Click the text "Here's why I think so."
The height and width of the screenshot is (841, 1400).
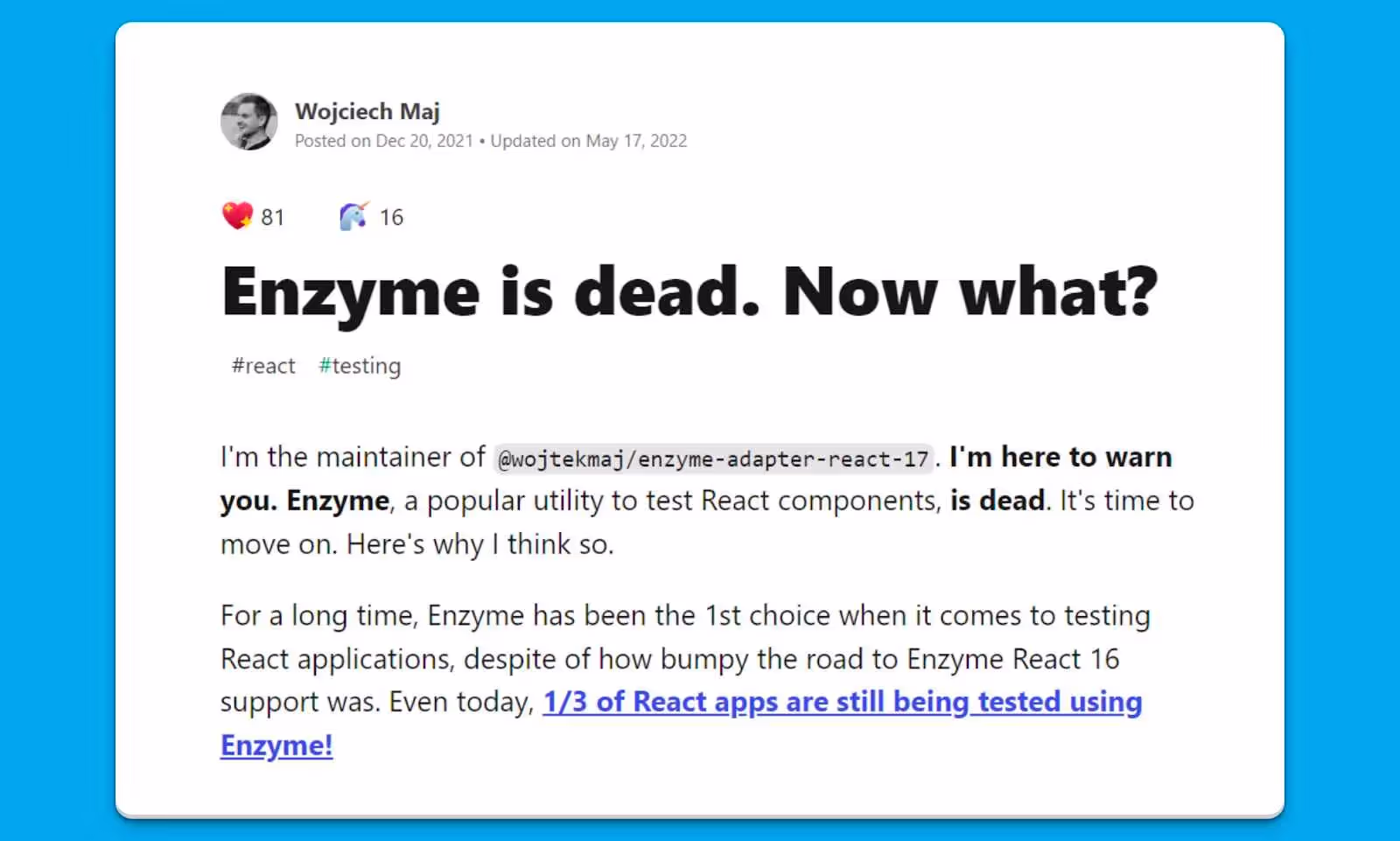pyautogui.click(x=480, y=544)
